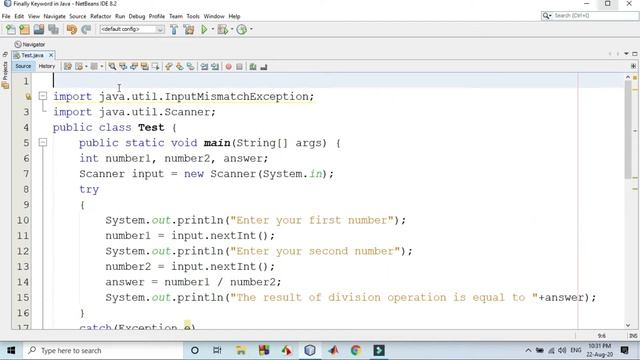Open MATLAB from the taskbar
Image resolution: width=640 pixels, height=360 pixels.
point(333,350)
